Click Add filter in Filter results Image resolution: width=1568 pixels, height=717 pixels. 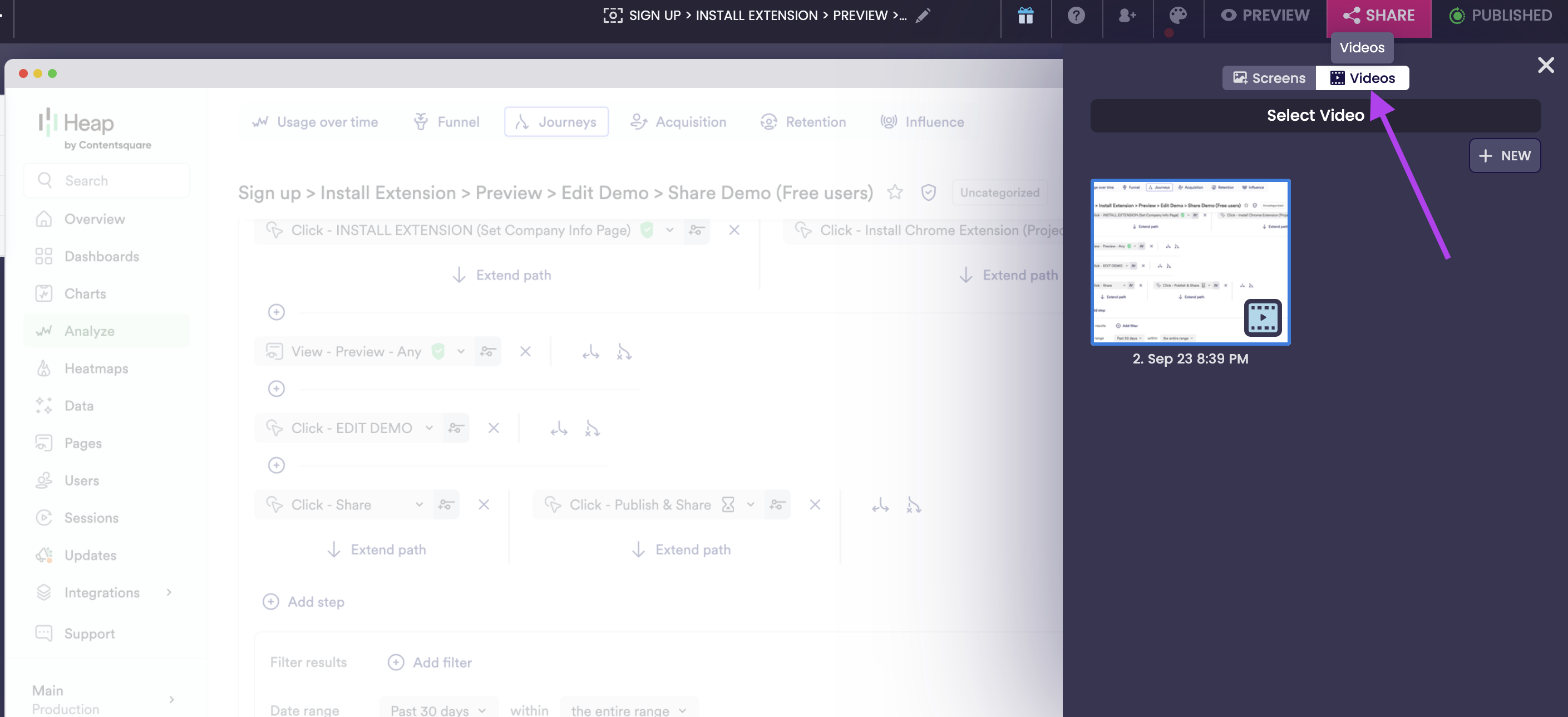(x=430, y=662)
